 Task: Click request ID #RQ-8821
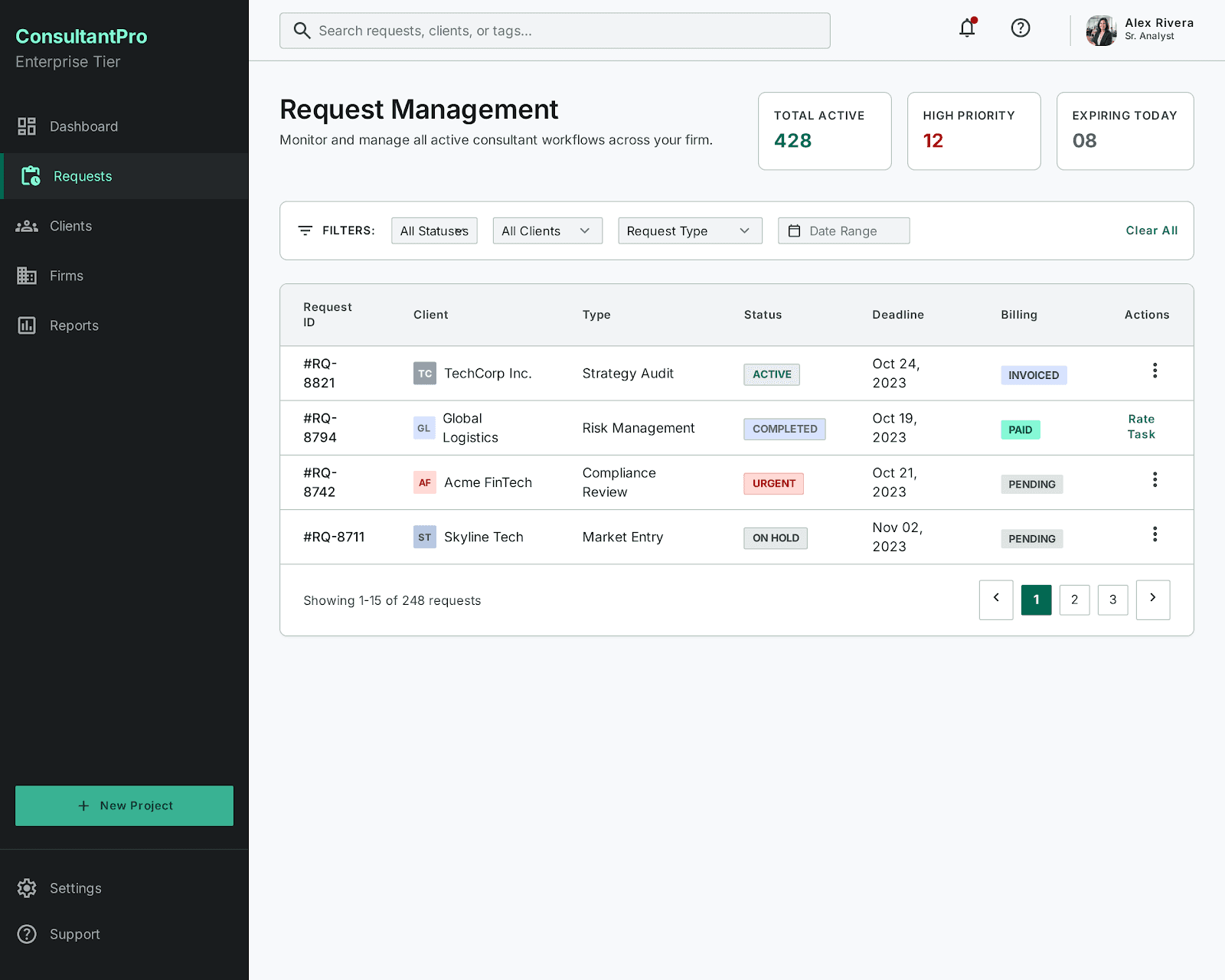[320, 373]
